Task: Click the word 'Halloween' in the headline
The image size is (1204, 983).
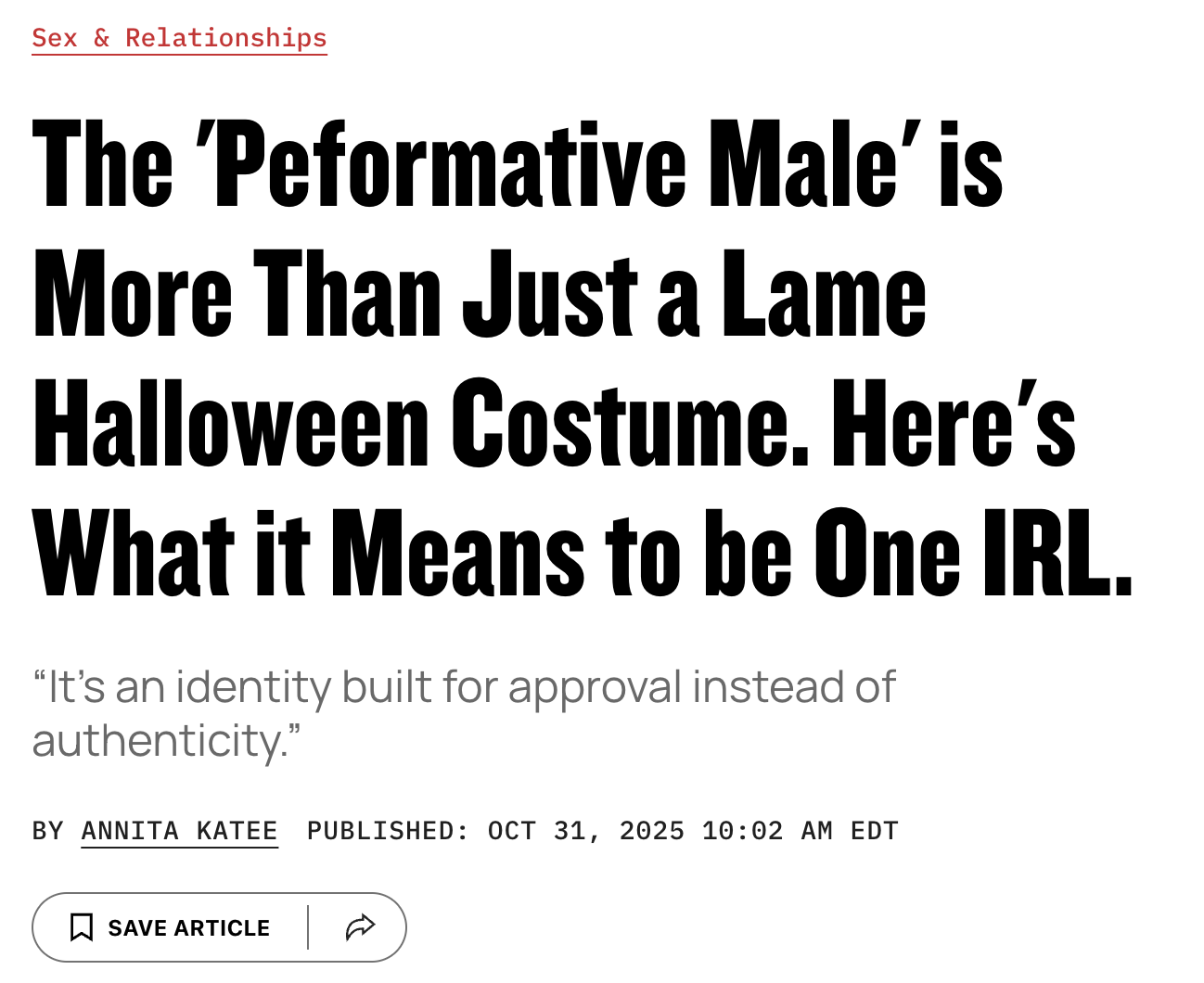Action: pos(231,425)
